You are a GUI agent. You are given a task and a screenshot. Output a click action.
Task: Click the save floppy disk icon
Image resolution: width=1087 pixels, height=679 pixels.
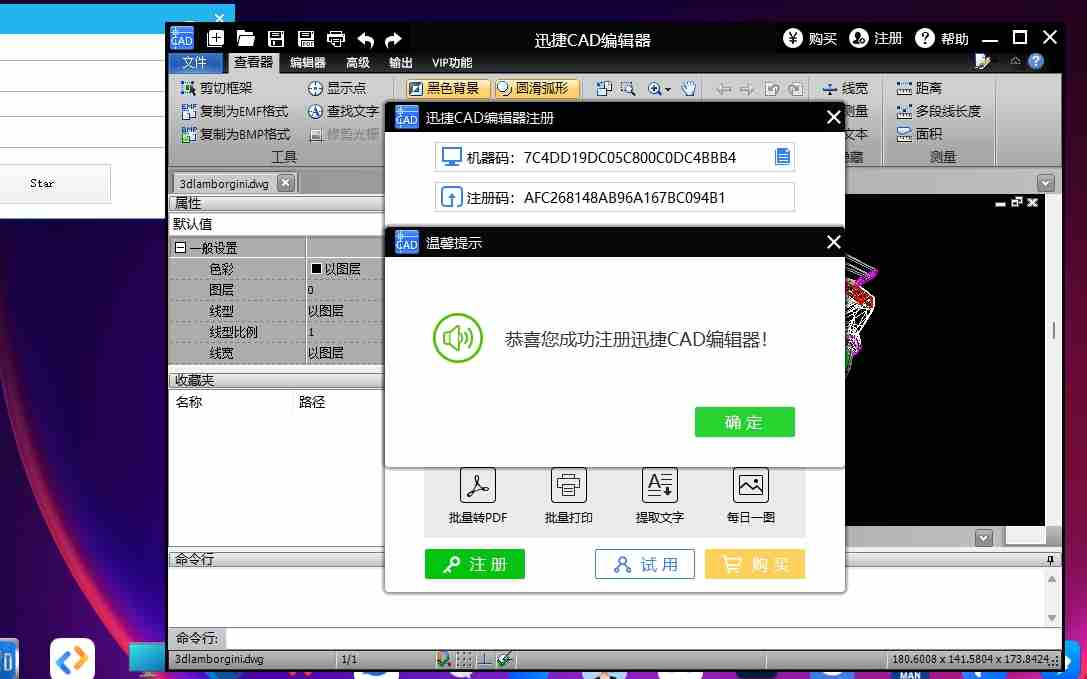[276, 39]
